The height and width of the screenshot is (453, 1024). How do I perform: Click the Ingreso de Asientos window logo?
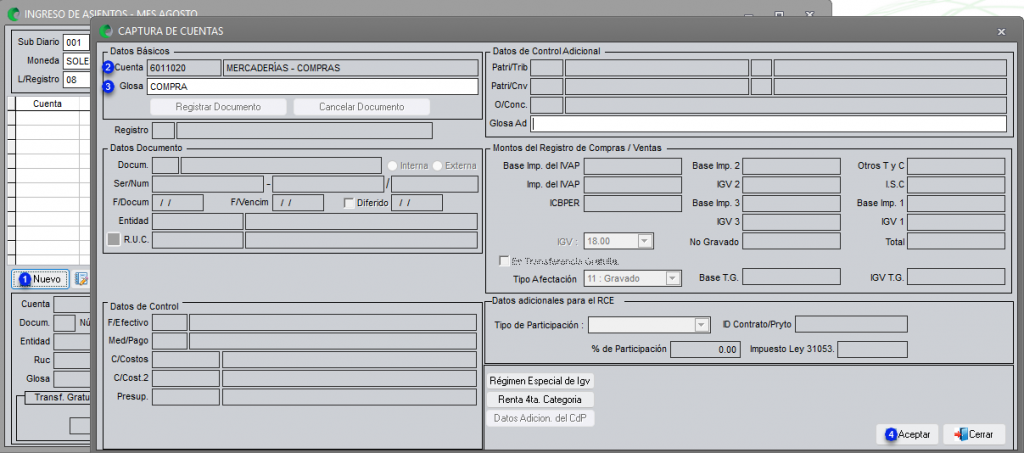coord(12,13)
